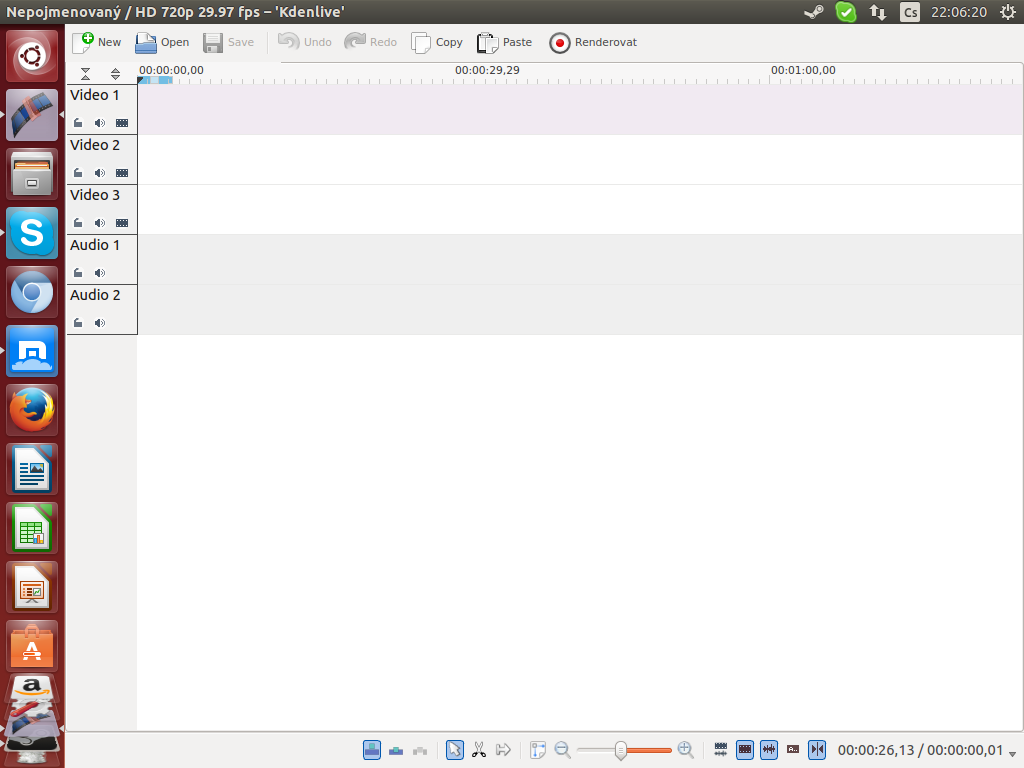Screen dimensions: 1024x768
Task: Mute the Audio 1 track
Action: (x=99, y=273)
